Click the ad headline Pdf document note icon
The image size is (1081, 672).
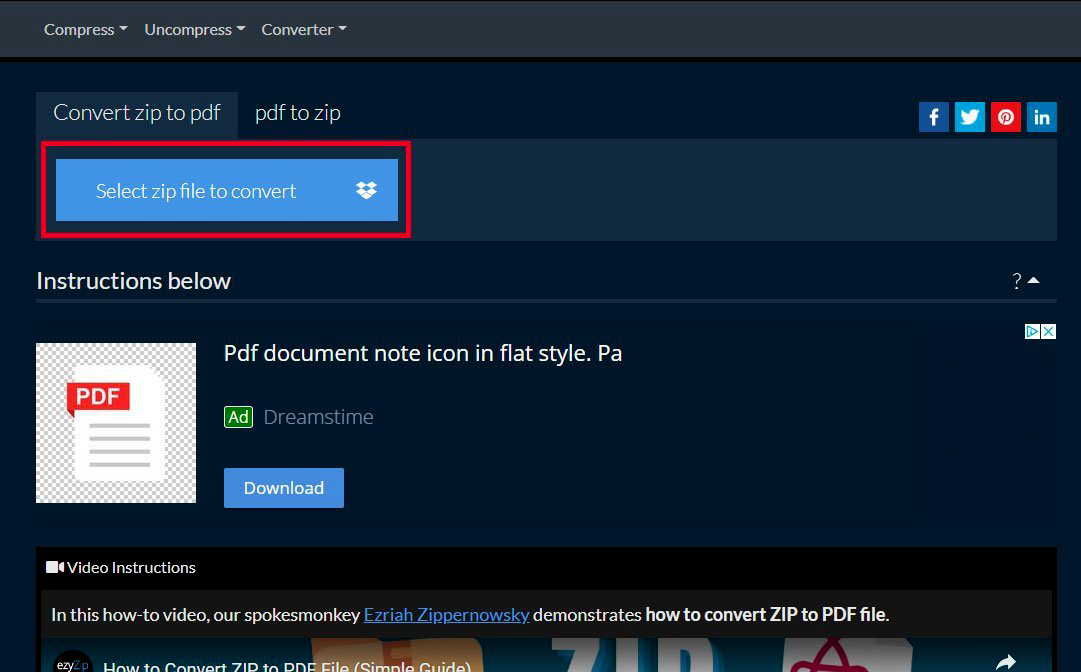pos(423,354)
